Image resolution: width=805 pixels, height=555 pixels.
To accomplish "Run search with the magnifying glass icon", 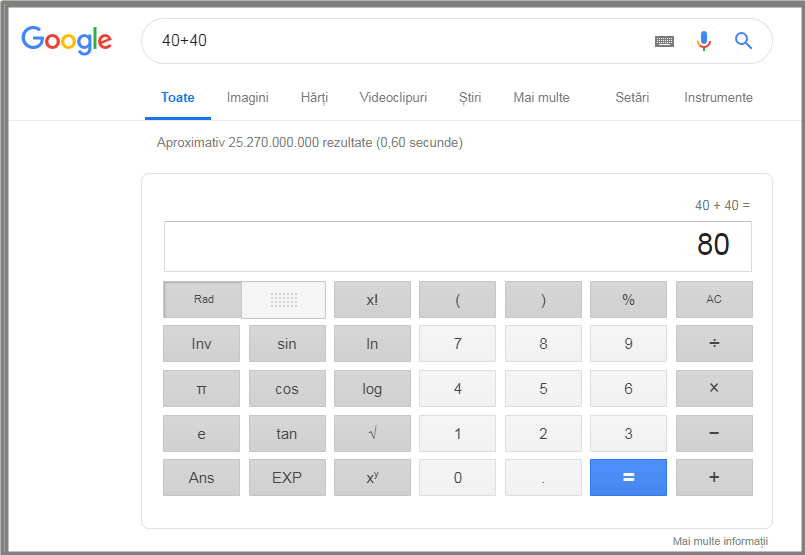I will click(743, 40).
